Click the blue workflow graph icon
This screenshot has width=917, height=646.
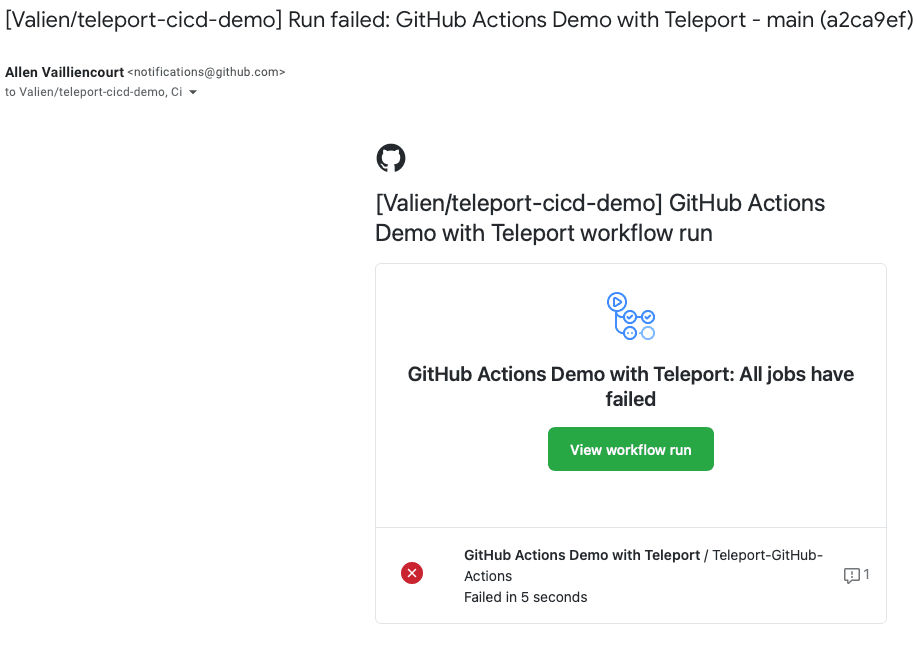[630, 315]
